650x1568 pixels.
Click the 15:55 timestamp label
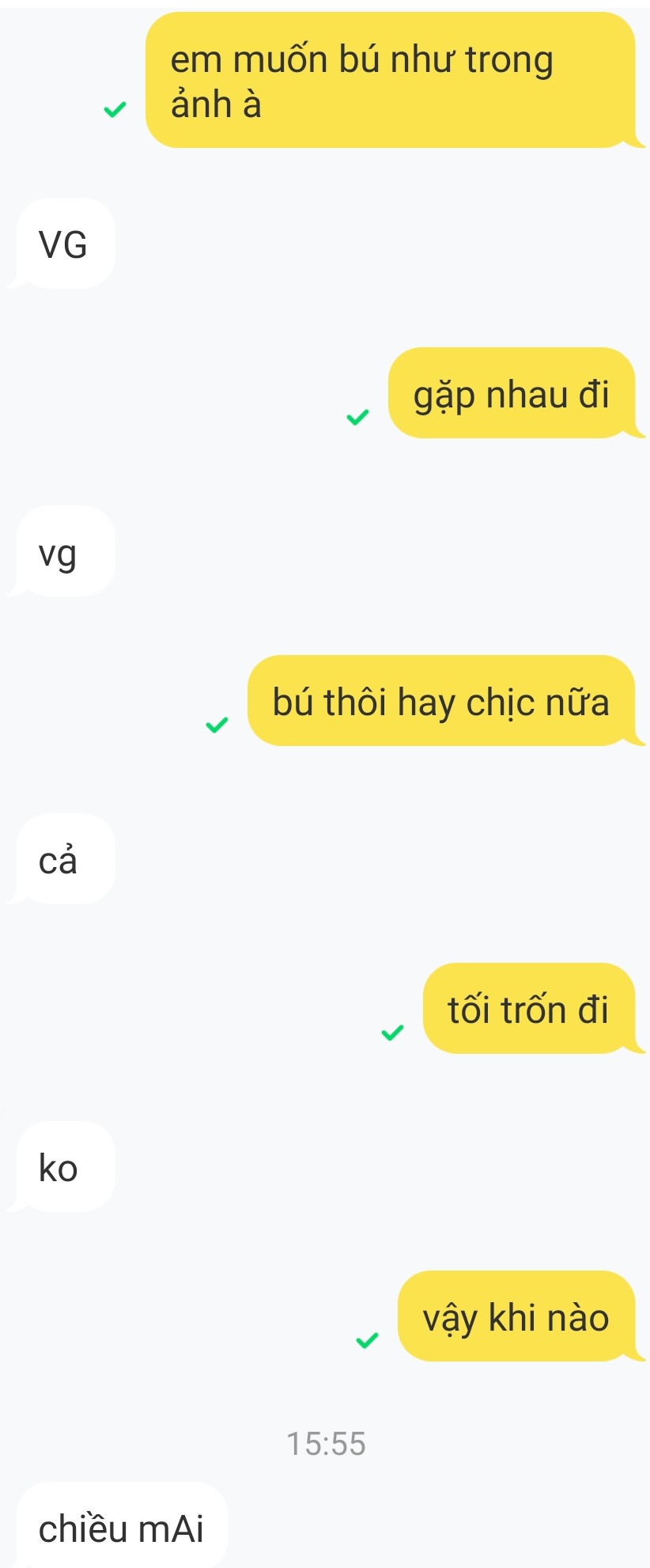tap(326, 1444)
